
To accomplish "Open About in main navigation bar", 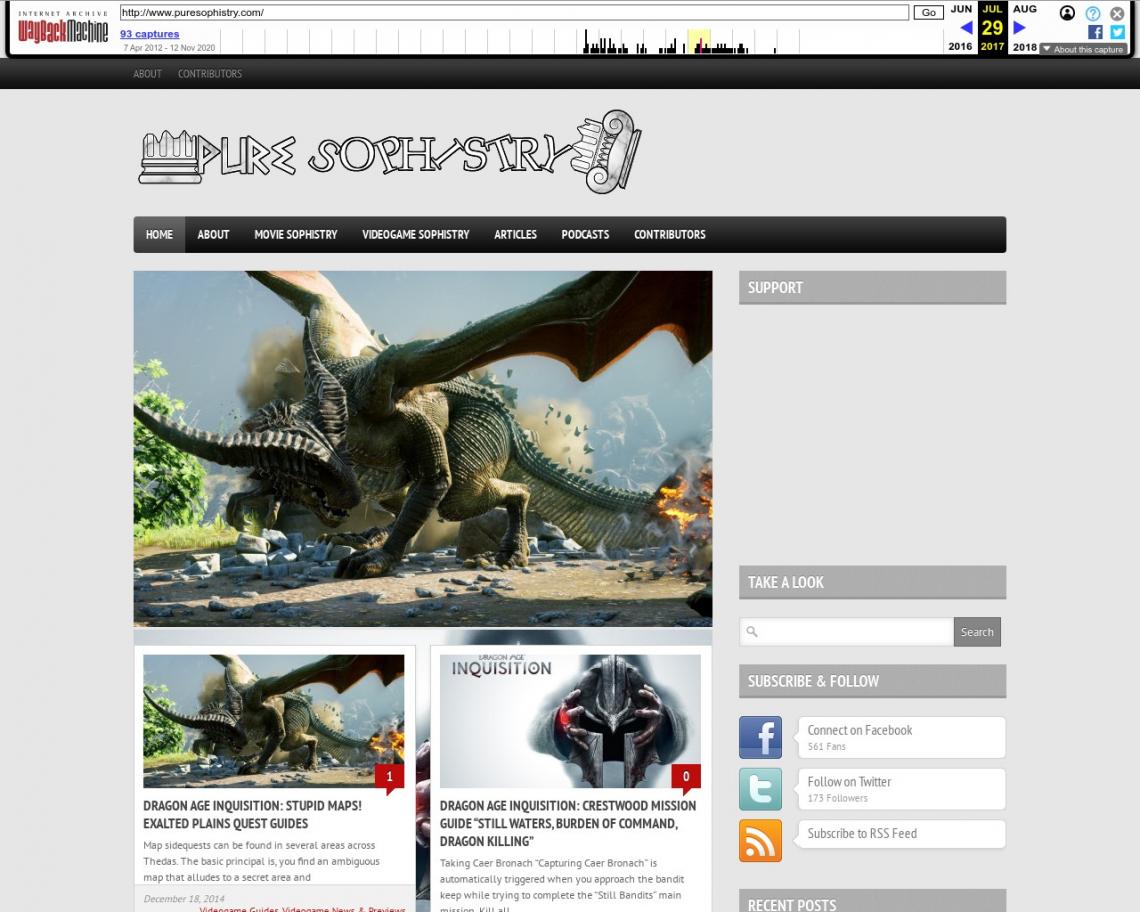I will click(213, 234).
